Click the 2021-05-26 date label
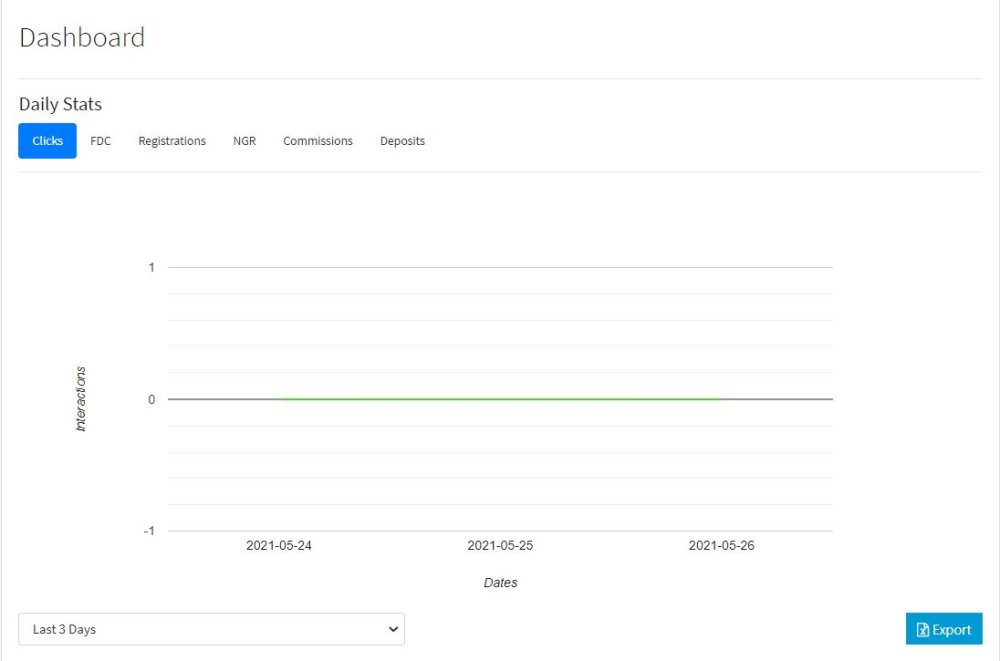The width and height of the screenshot is (1000, 661). coord(721,546)
